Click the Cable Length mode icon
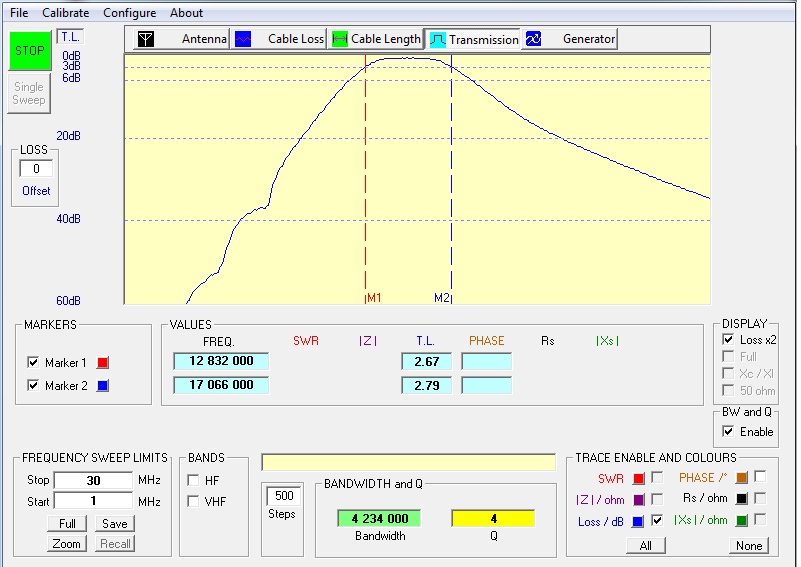The height and width of the screenshot is (567, 801). point(340,39)
